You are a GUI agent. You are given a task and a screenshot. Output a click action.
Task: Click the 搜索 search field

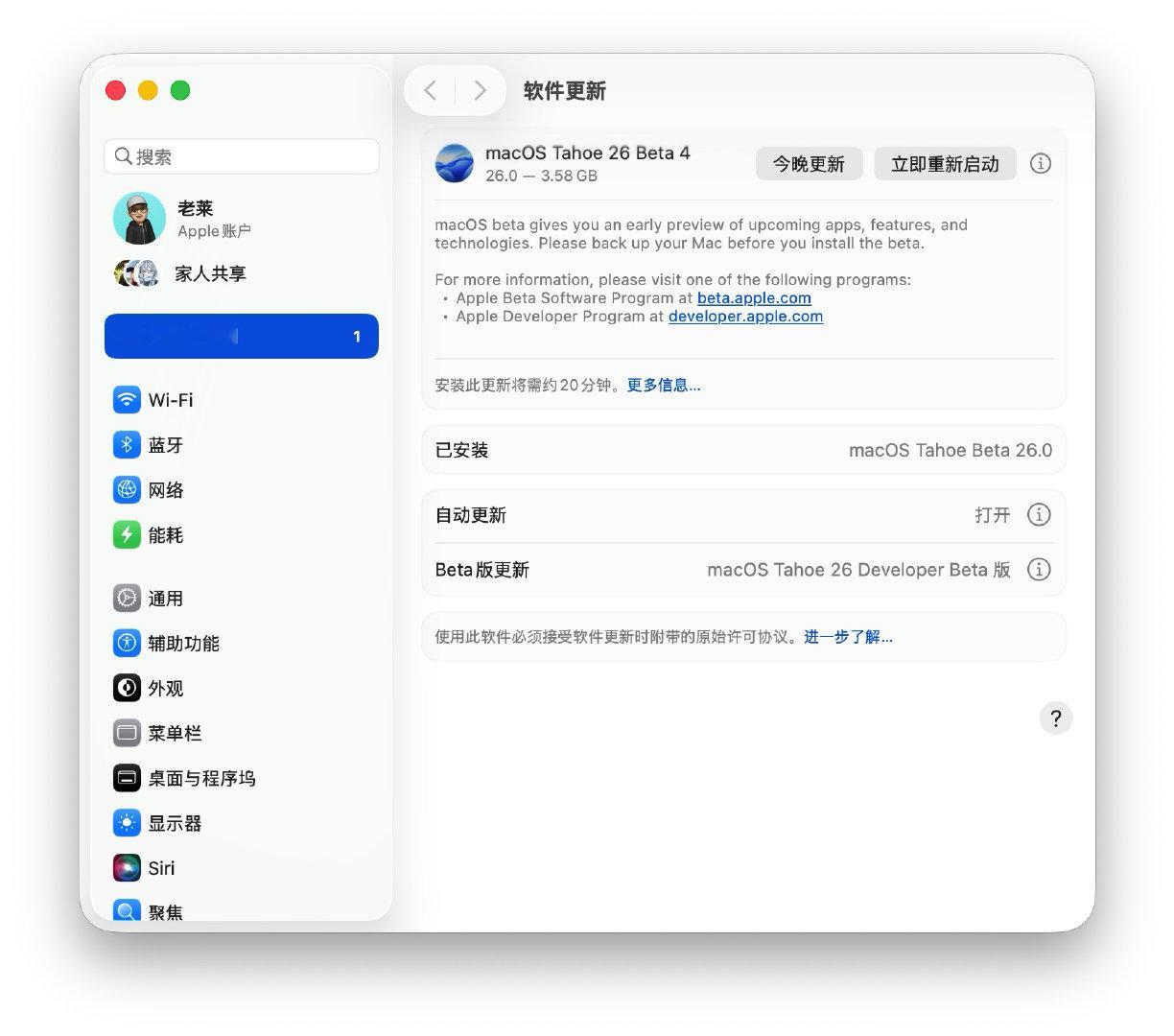pos(242,156)
